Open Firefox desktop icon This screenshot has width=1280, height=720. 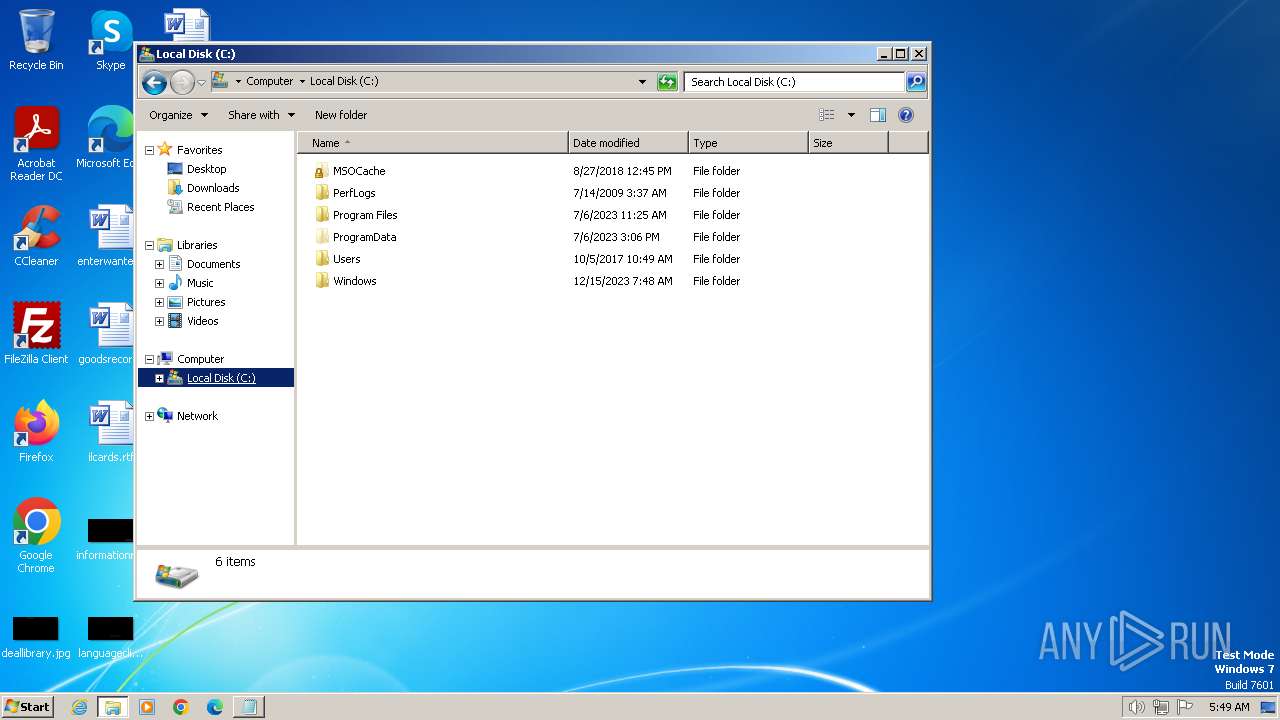tap(36, 432)
